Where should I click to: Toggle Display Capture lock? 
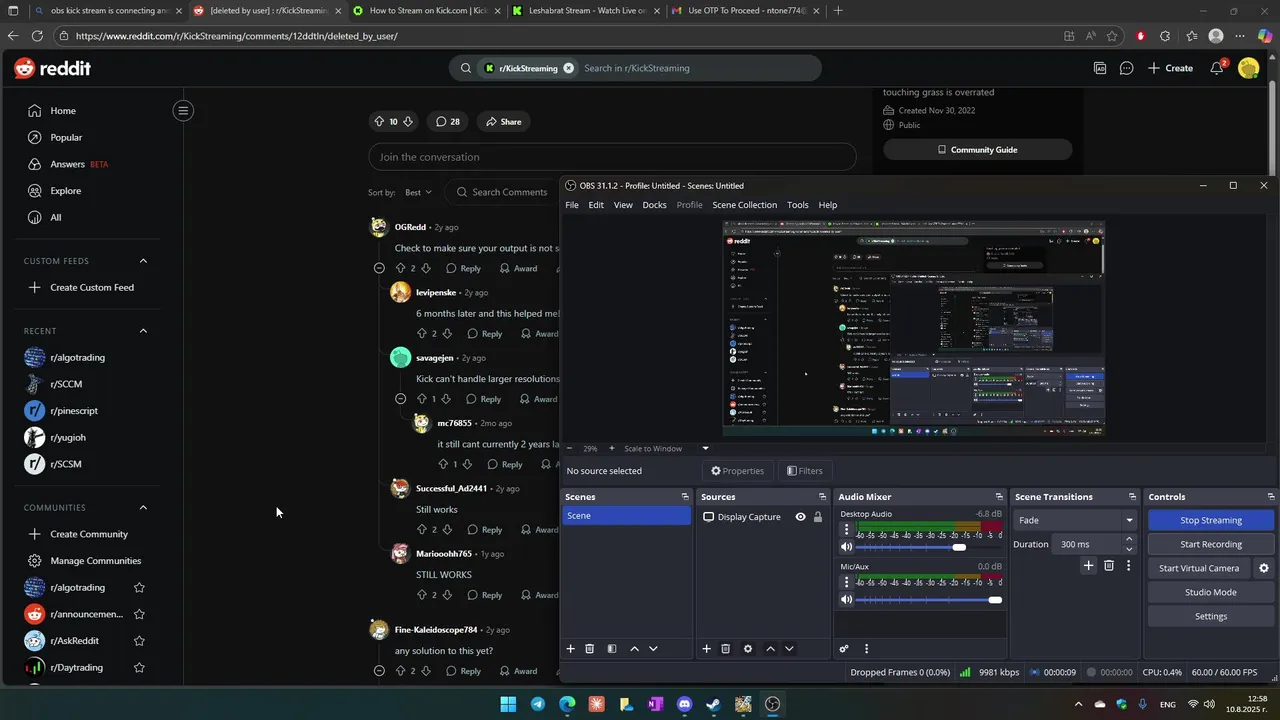point(818,517)
